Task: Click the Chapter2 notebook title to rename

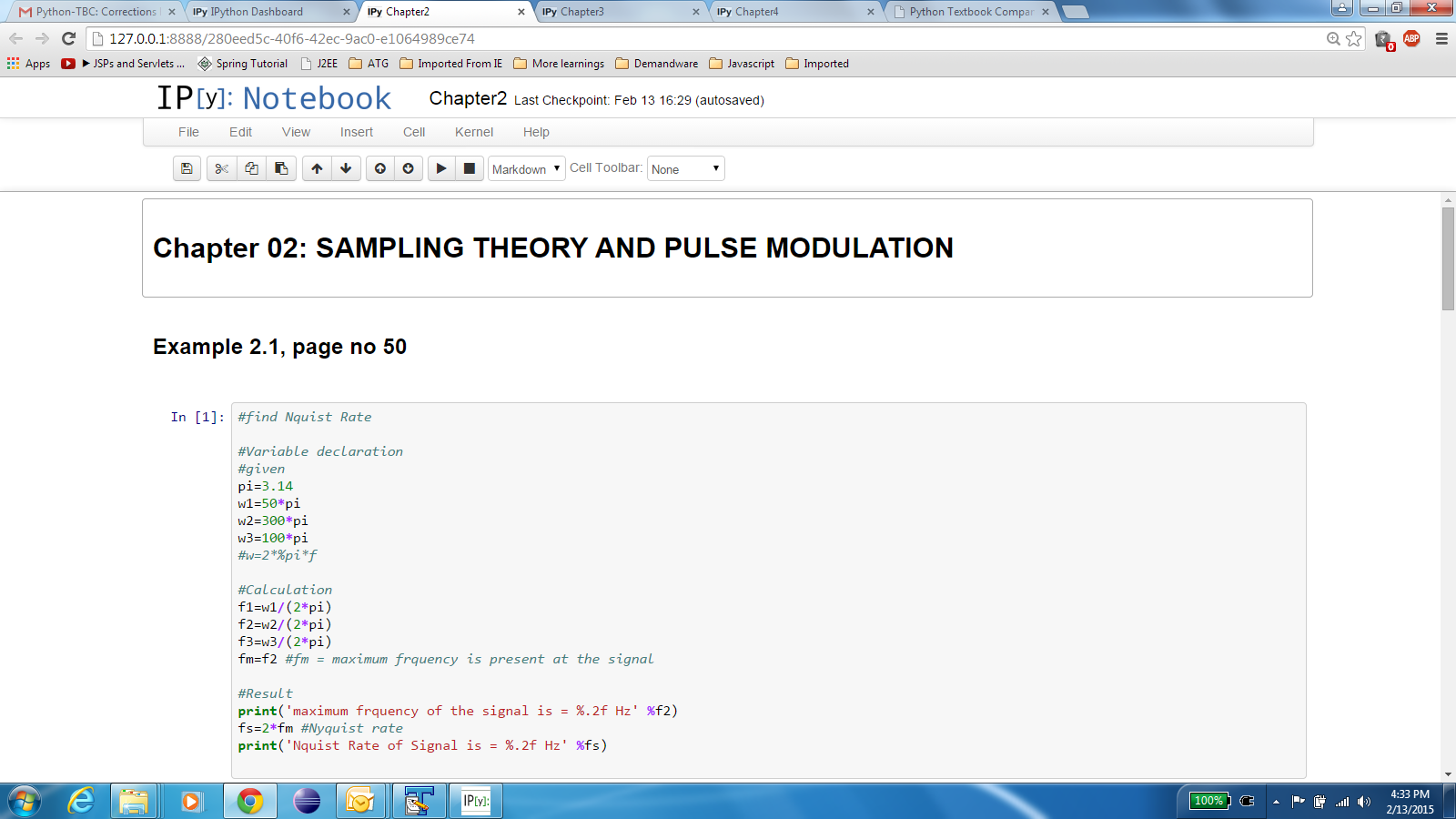Action: [468, 98]
